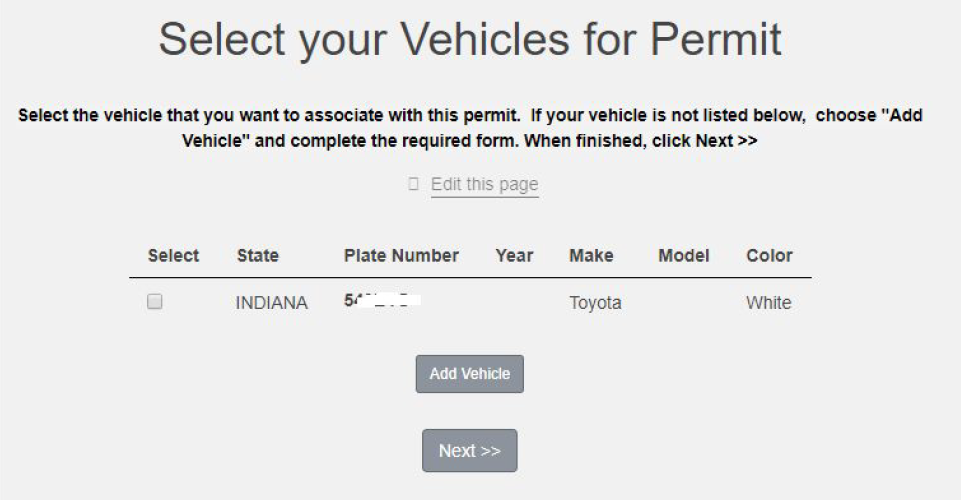Click the partially hidden plate number value
The height and width of the screenshot is (500, 961).
tap(381, 300)
